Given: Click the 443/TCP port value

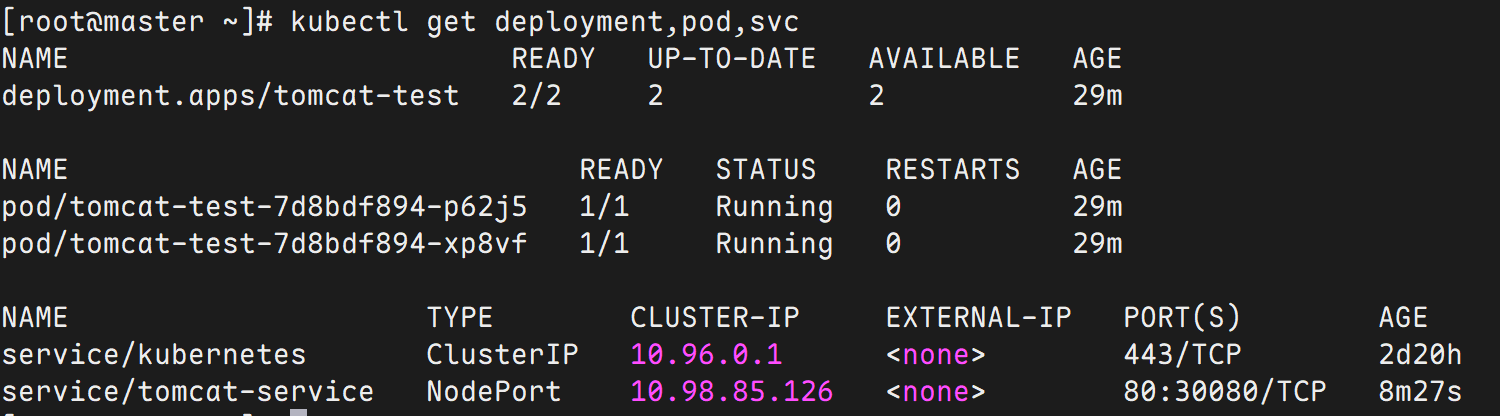Looking at the screenshot, I should (1182, 355).
